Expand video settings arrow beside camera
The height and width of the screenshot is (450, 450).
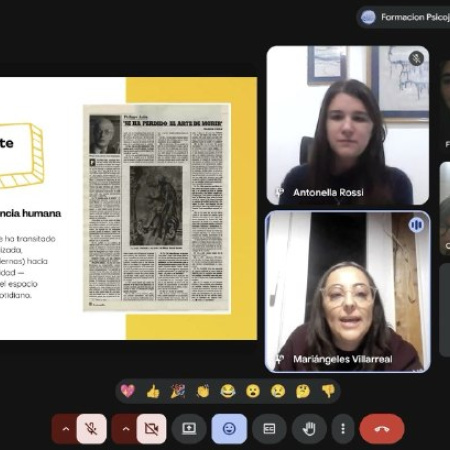pos(125,429)
